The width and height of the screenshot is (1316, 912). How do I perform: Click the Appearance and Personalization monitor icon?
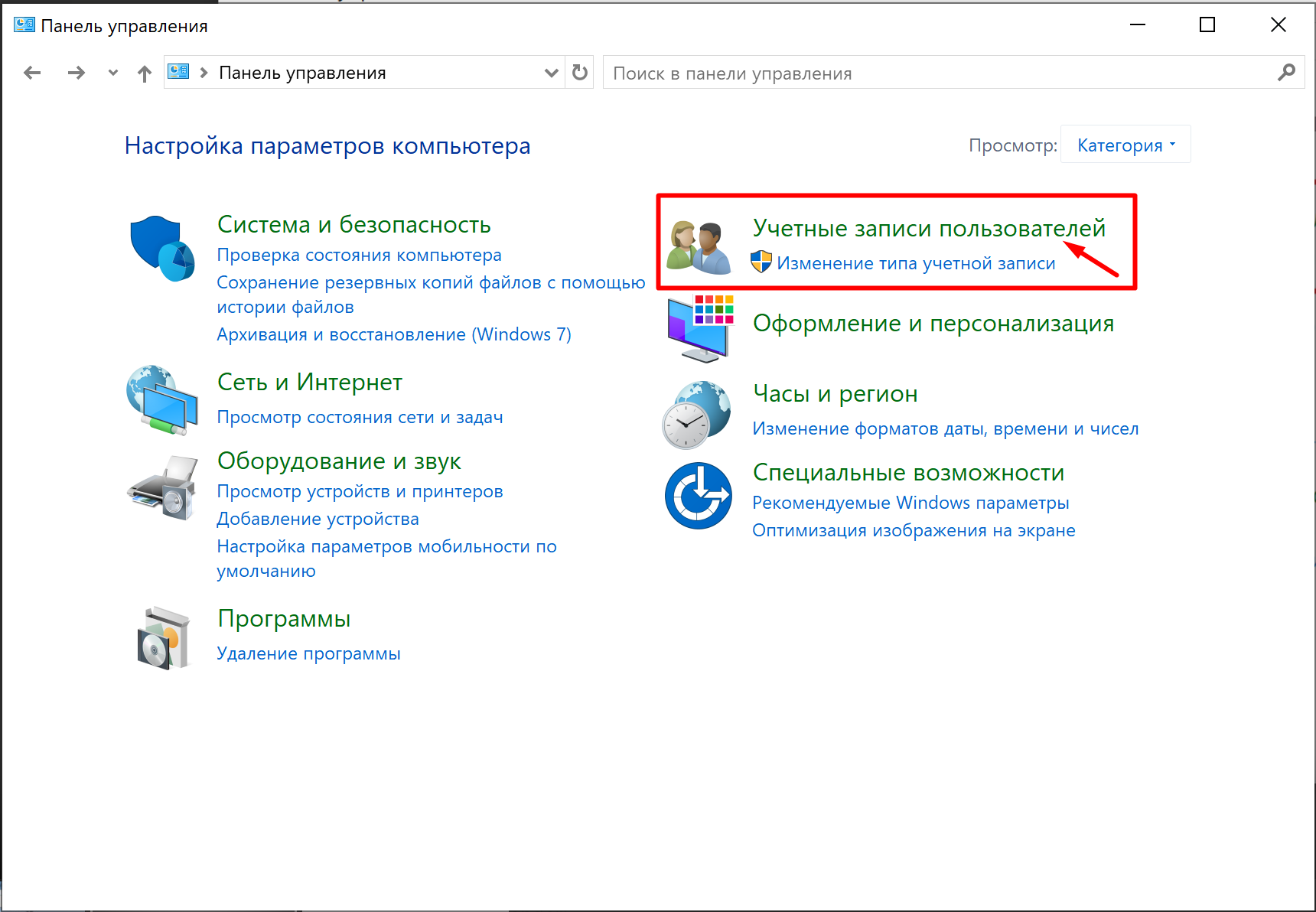pos(699,329)
